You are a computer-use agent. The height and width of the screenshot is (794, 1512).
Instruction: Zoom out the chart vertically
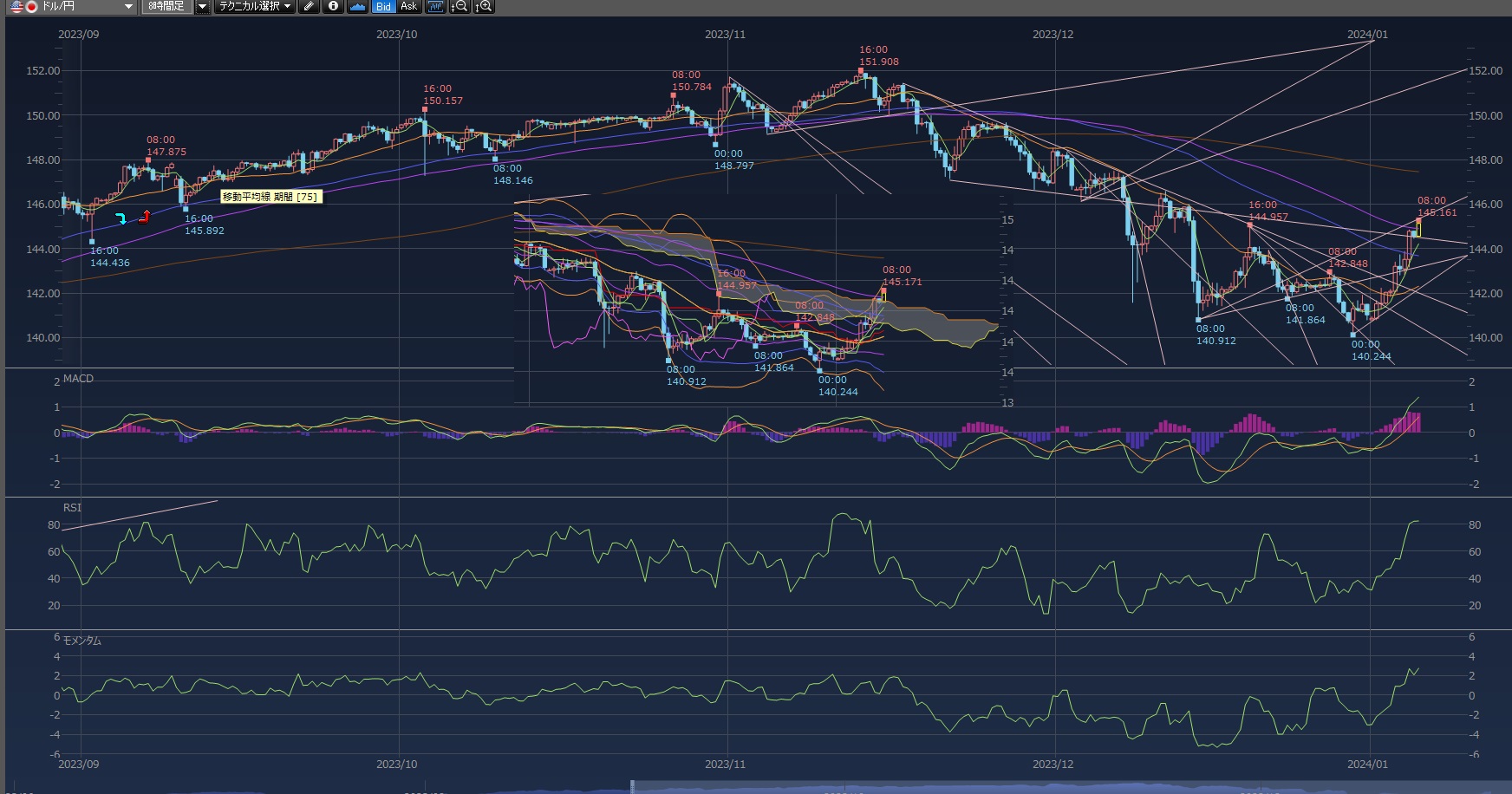(459, 7)
